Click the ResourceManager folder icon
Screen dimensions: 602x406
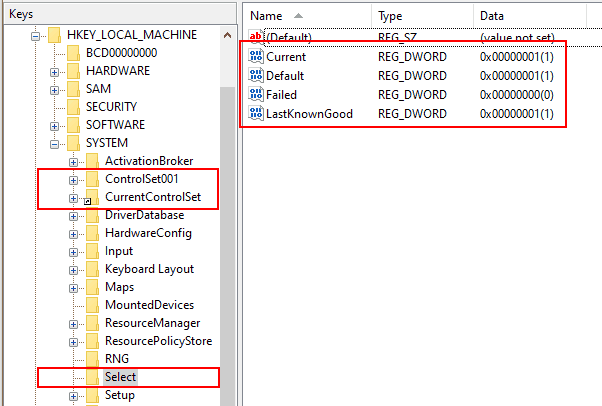click(93, 323)
